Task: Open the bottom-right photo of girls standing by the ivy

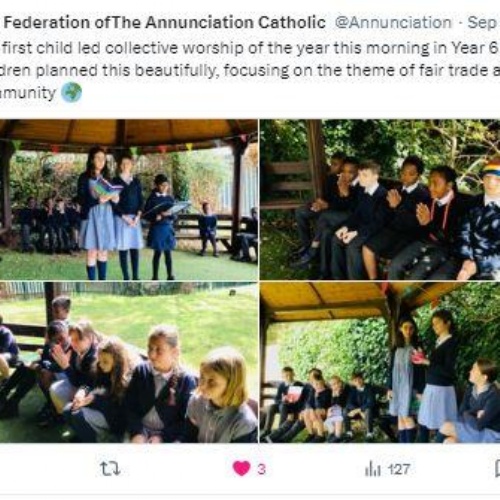Action: (380, 362)
